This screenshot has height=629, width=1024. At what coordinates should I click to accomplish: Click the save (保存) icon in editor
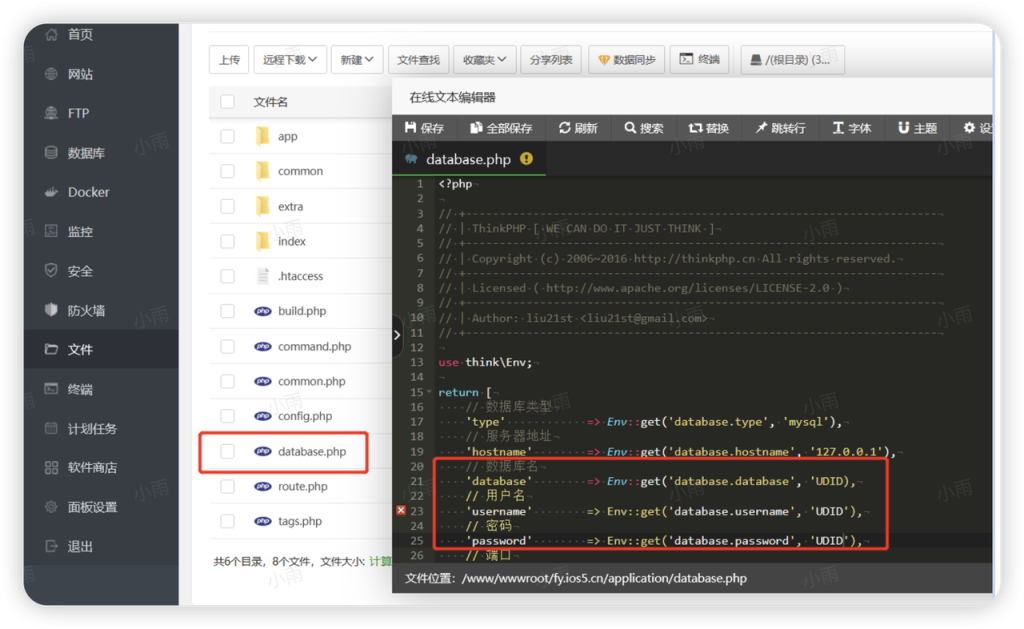point(410,128)
